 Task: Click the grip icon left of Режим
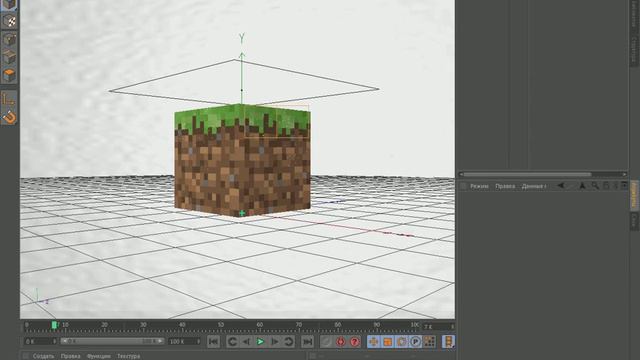[x=463, y=186]
